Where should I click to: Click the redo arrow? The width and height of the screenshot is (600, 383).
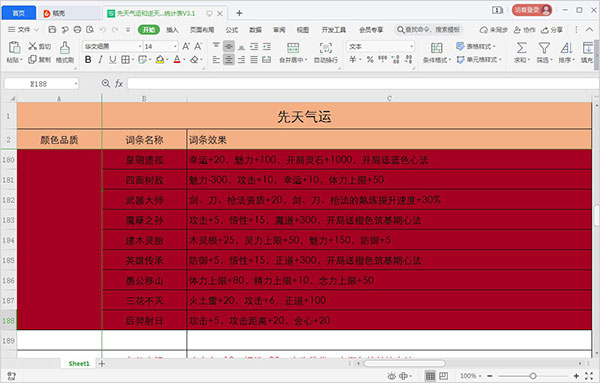point(115,29)
